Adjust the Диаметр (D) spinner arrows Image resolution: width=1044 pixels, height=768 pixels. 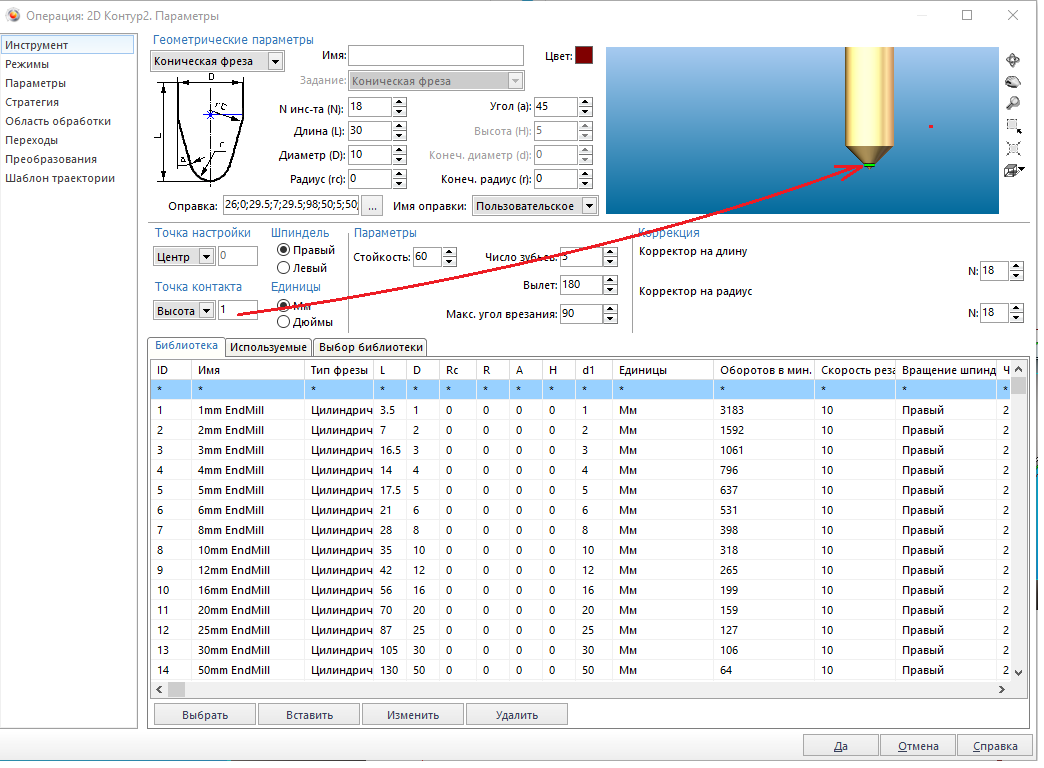pyautogui.click(x=399, y=155)
